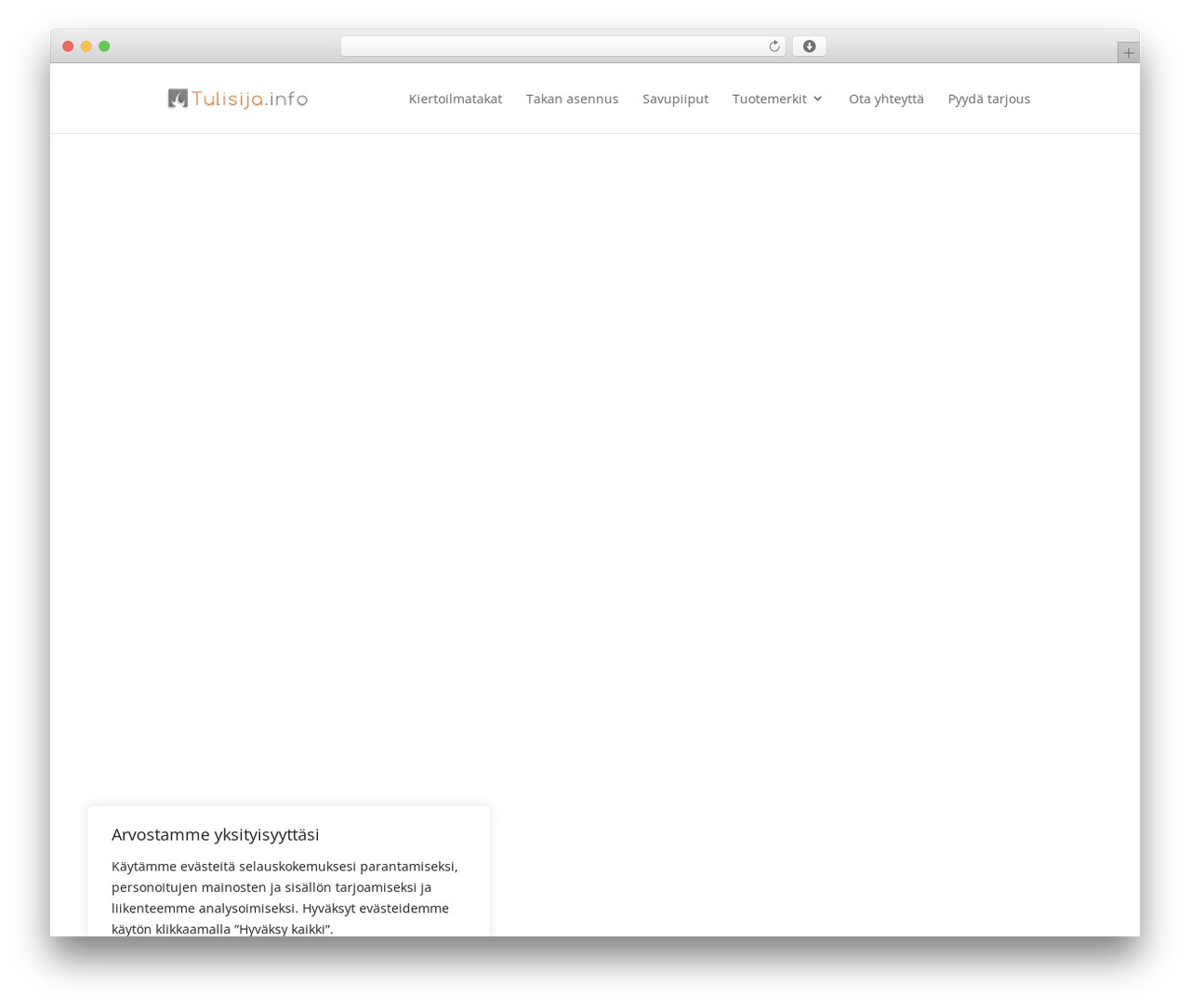Image resolution: width=1190 pixels, height=1008 pixels.
Task: Focus the browser address bar
Action: pos(562,46)
